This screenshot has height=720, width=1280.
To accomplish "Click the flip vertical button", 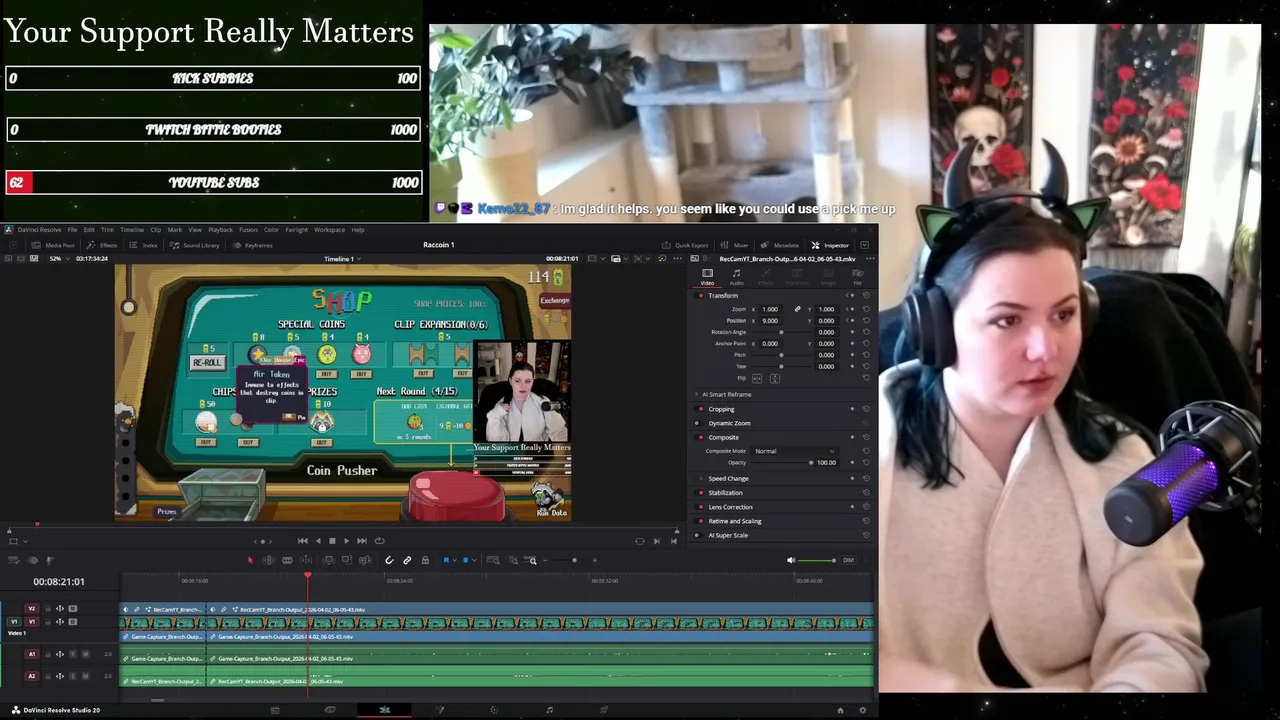I will [x=774, y=378].
